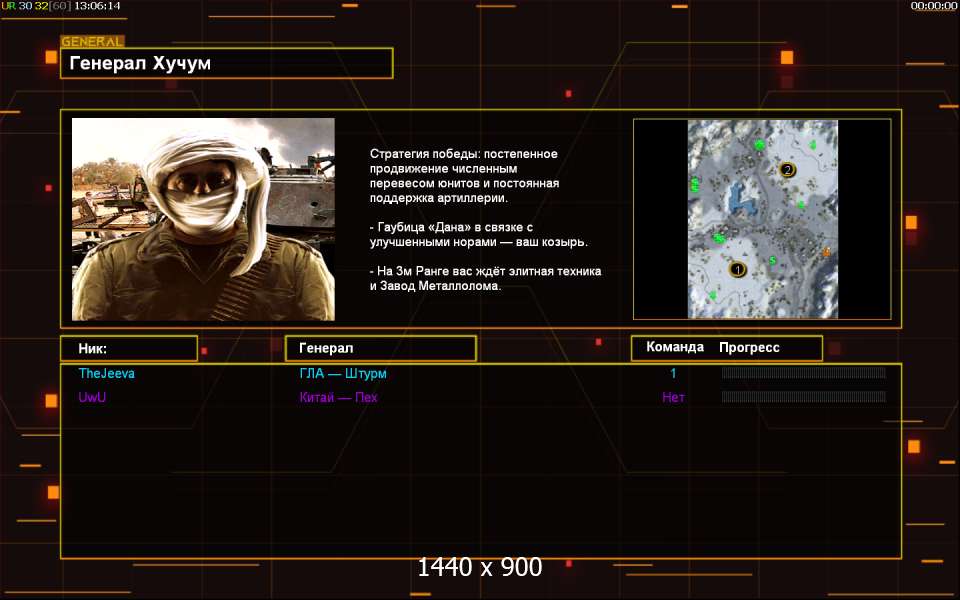Click the 'ГЛА — Штурм' general entry

tap(343, 373)
